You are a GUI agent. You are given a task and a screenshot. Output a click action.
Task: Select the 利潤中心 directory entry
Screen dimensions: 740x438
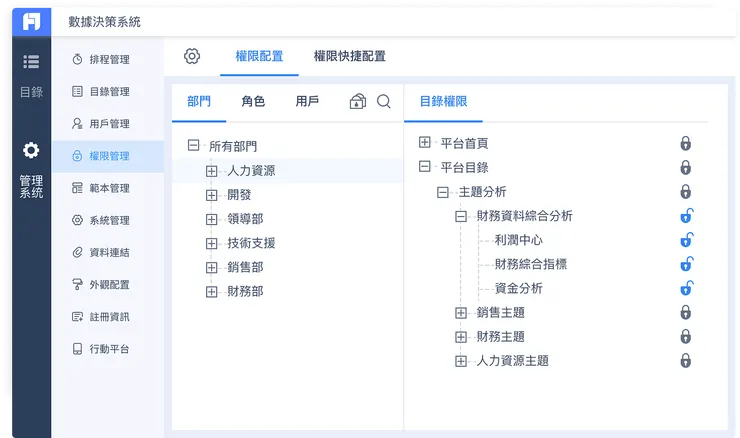coord(518,240)
